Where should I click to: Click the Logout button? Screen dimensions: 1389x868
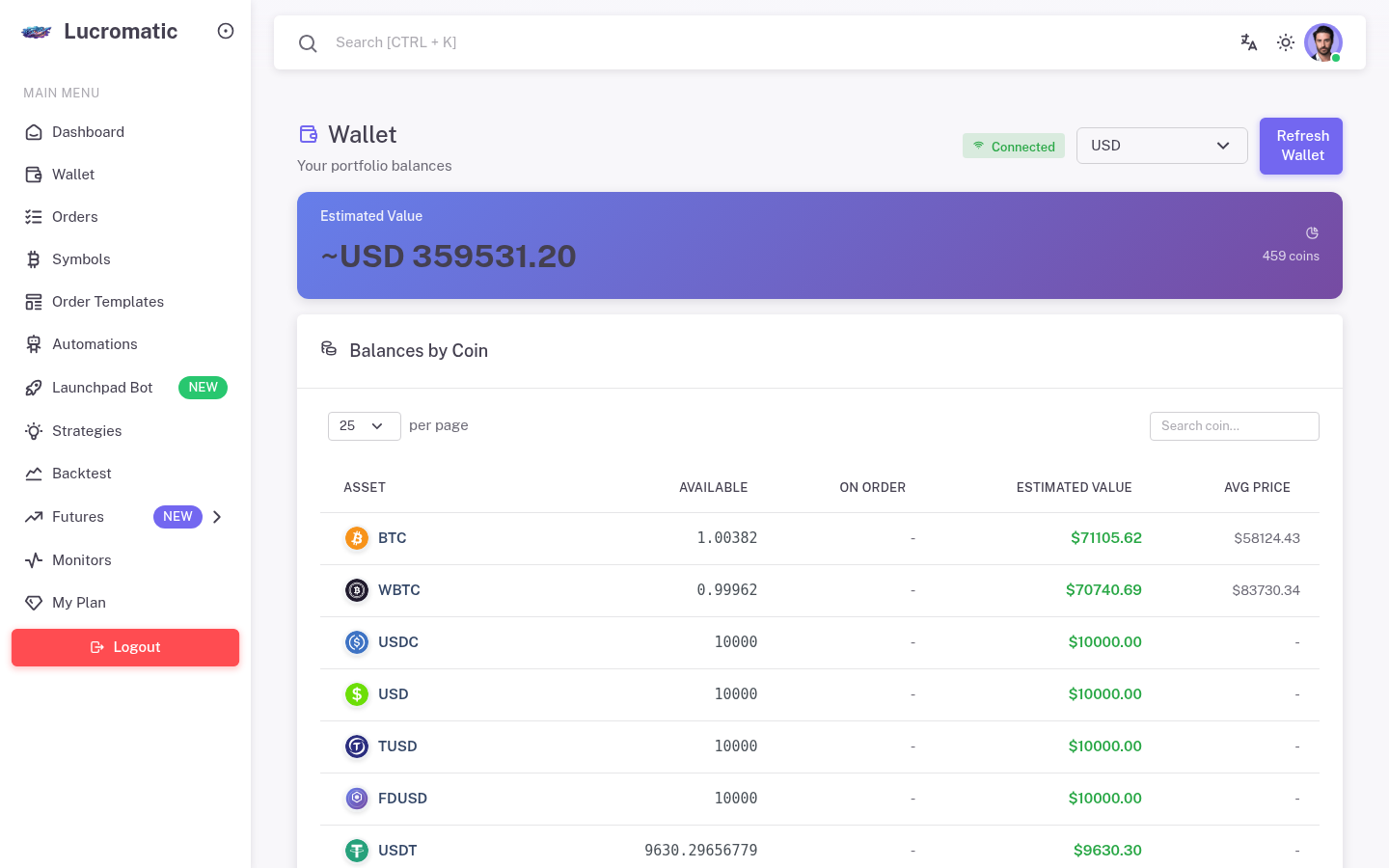pos(125,647)
